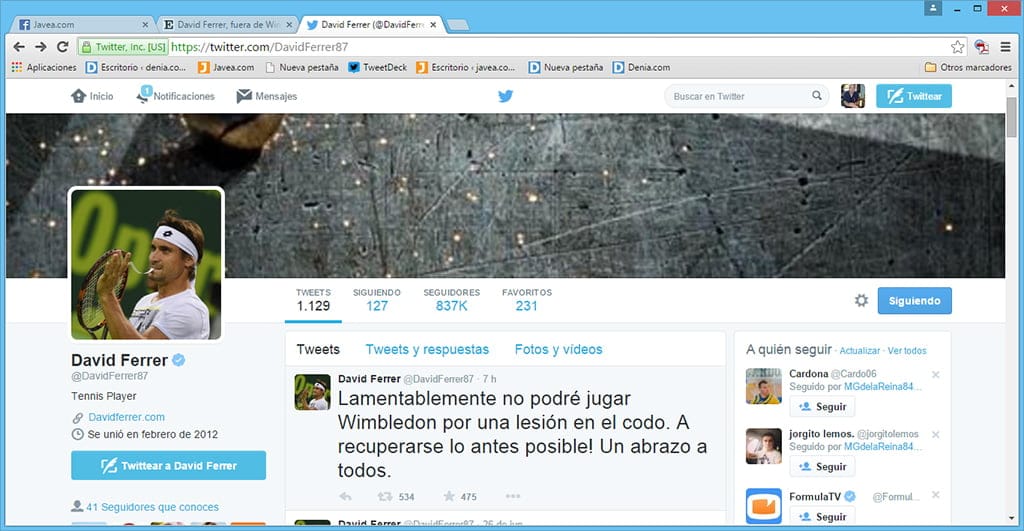Viewport: 1024px width, 531px height.
Task: Open David Ferrer's large profile photo
Action: pos(146,264)
